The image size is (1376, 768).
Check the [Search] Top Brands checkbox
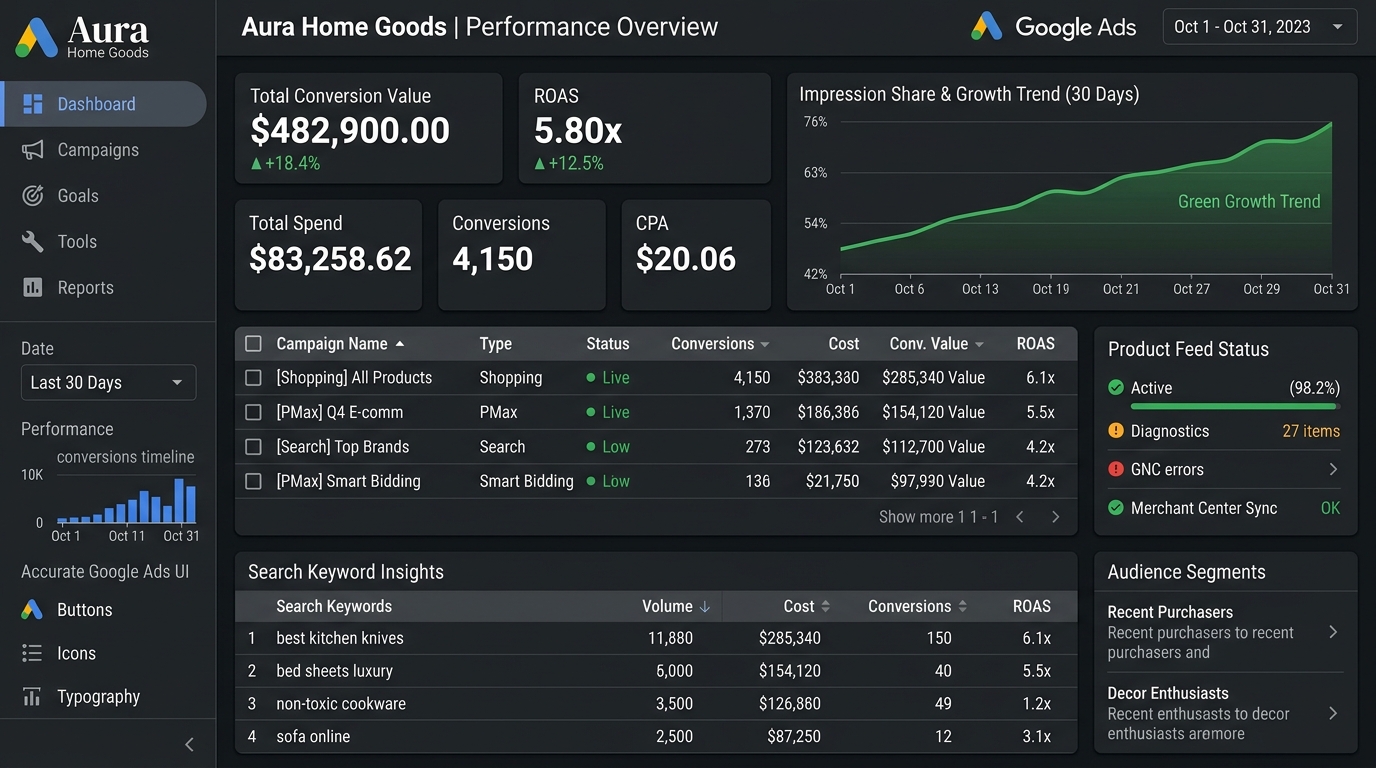[x=254, y=447]
